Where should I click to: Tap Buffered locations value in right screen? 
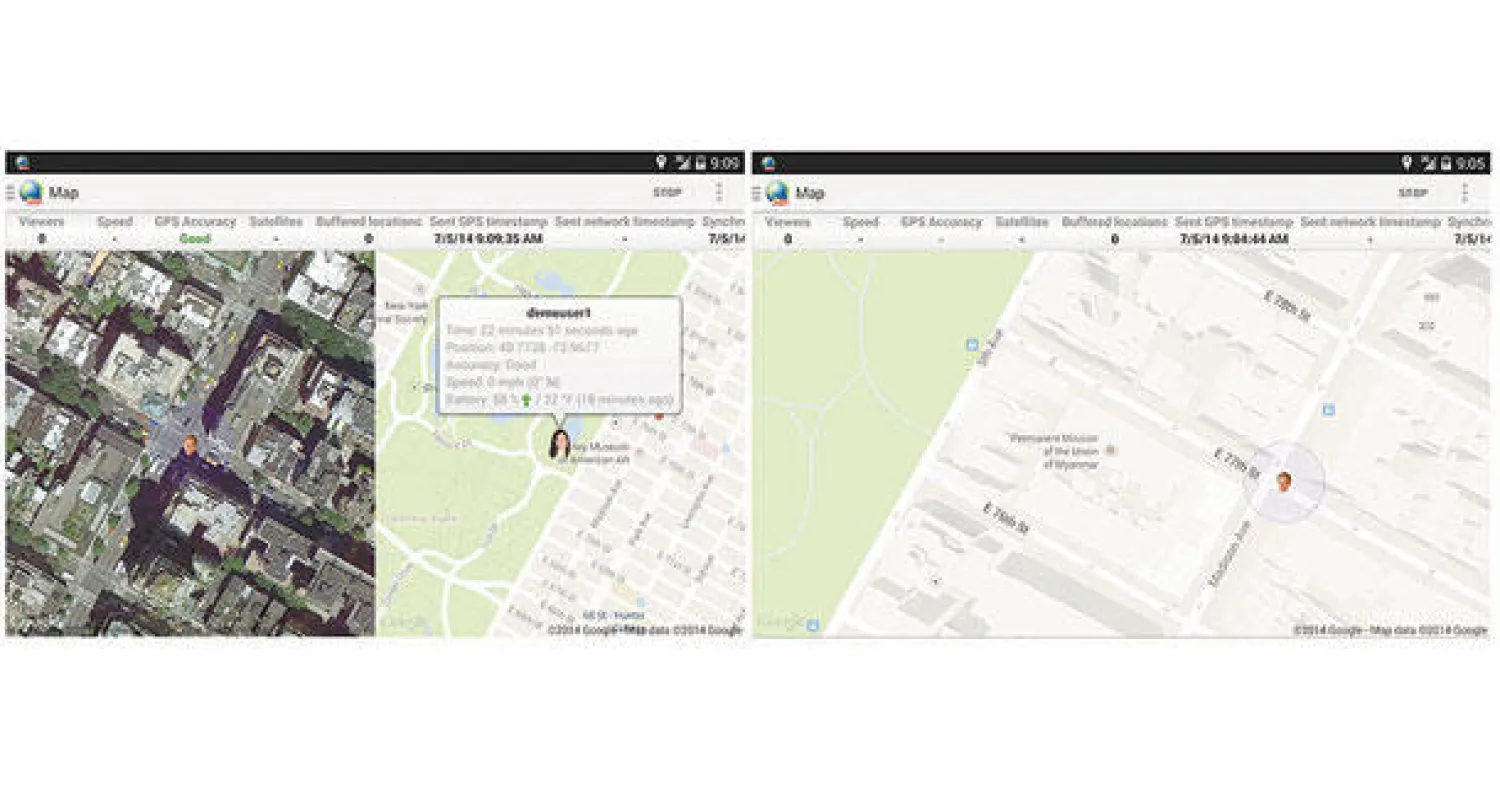[x=1114, y=239]
